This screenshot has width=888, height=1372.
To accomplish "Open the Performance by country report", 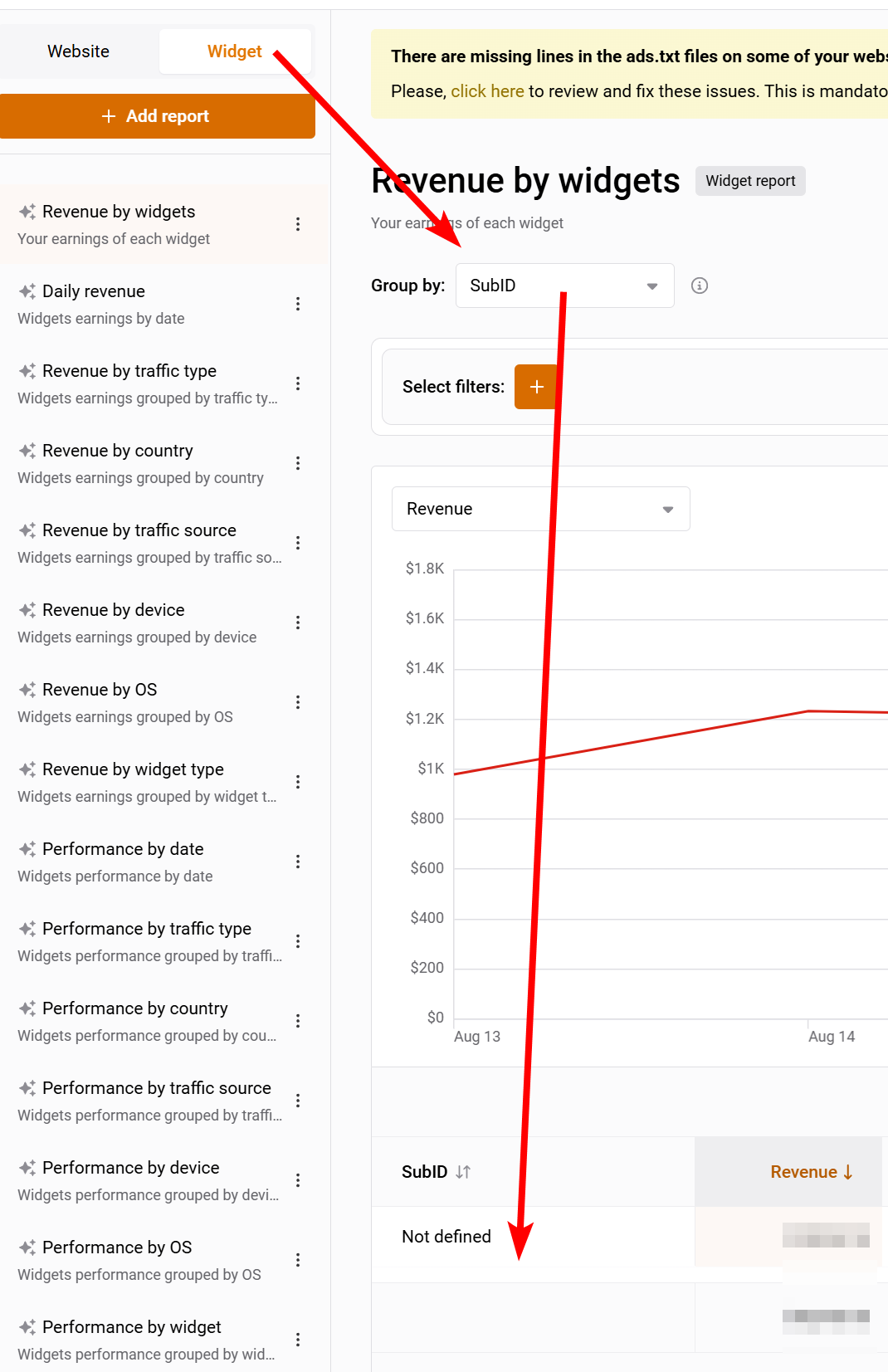I will click(x=135, y=1008).
